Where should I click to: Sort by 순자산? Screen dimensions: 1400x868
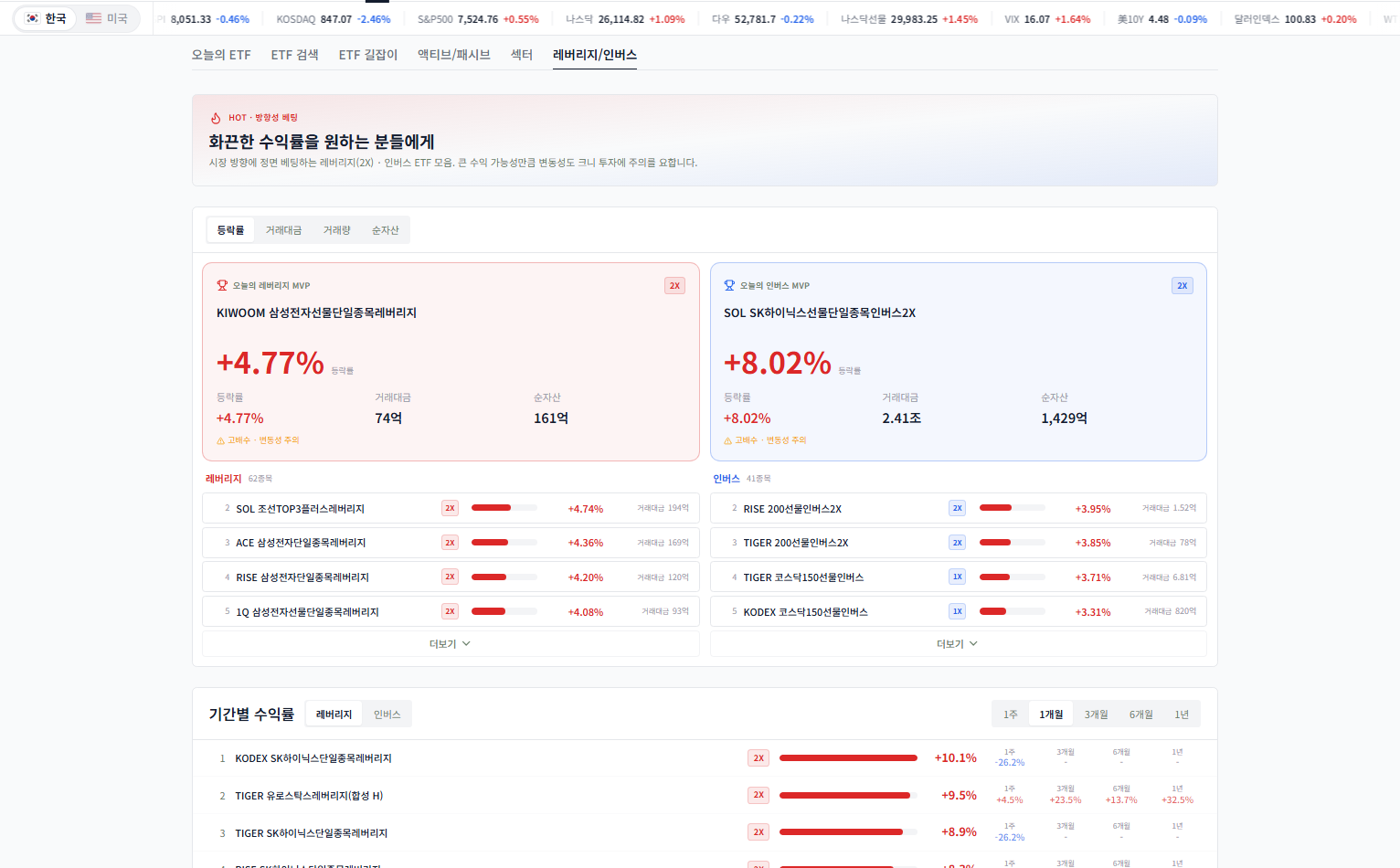(386, 230)
